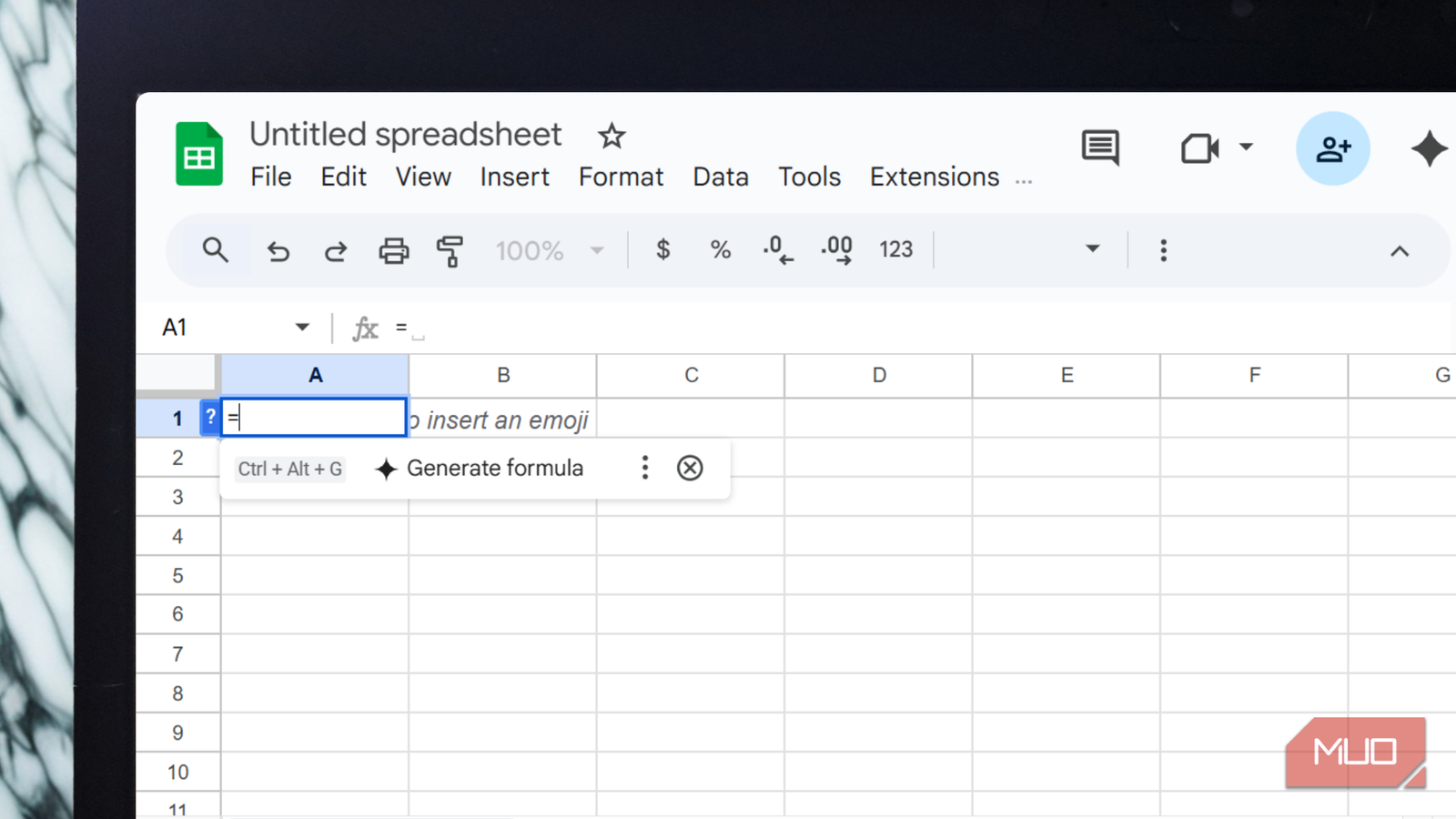The width and height of the screenshot is (1456, 819).
Task: Undo the last action
Action: [278, 250]
